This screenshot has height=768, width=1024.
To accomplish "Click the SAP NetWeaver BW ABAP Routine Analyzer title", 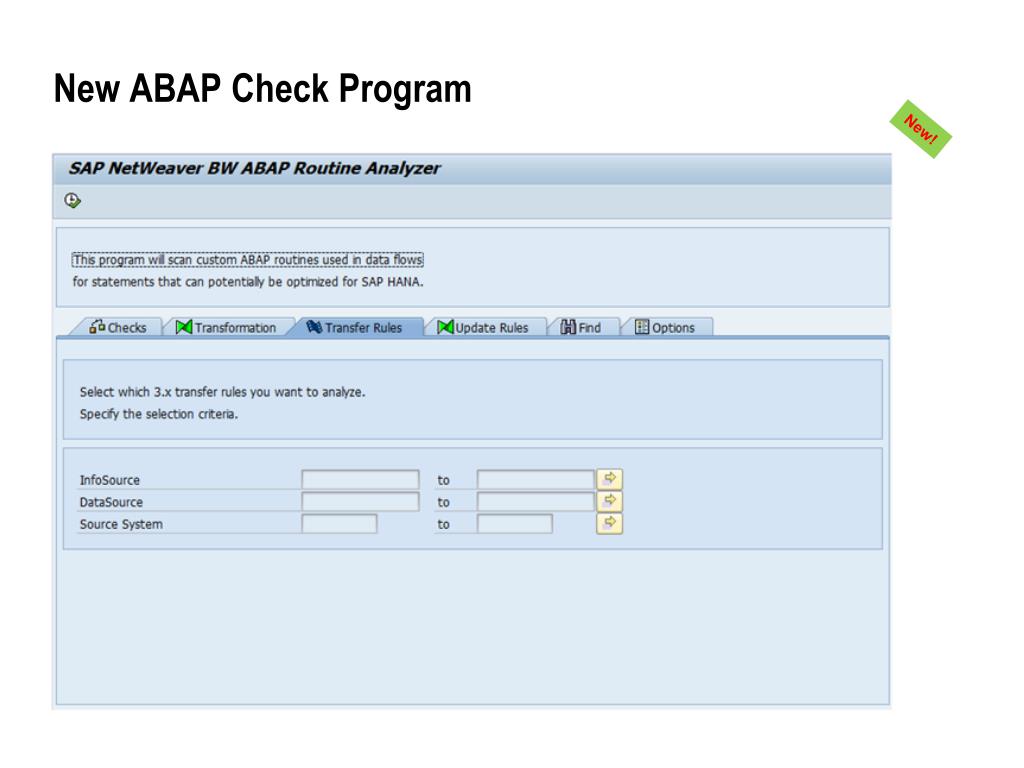I will pyautogui.click(x=255, y=168).
